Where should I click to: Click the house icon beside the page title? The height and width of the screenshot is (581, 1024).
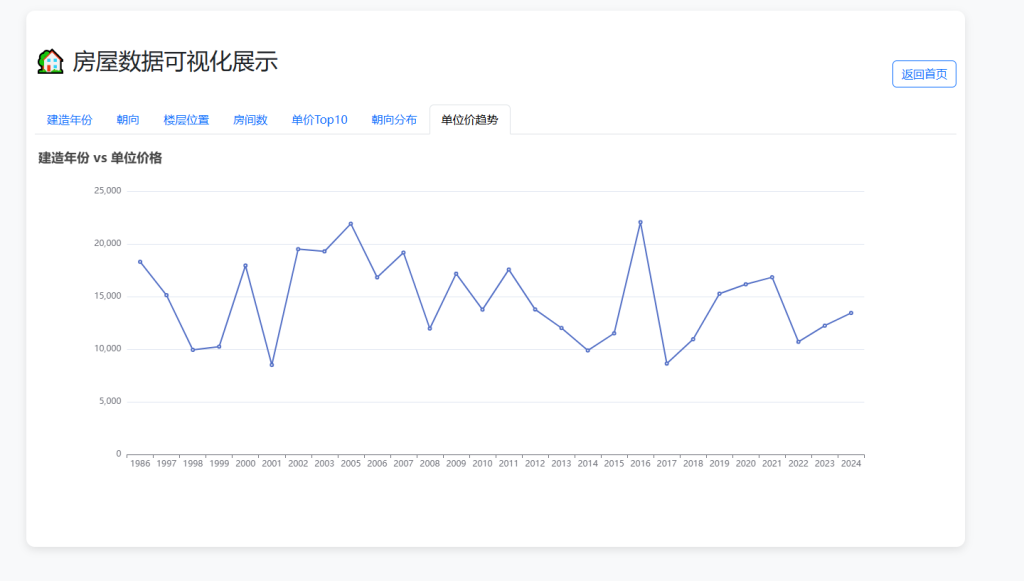tap(50, 62)
